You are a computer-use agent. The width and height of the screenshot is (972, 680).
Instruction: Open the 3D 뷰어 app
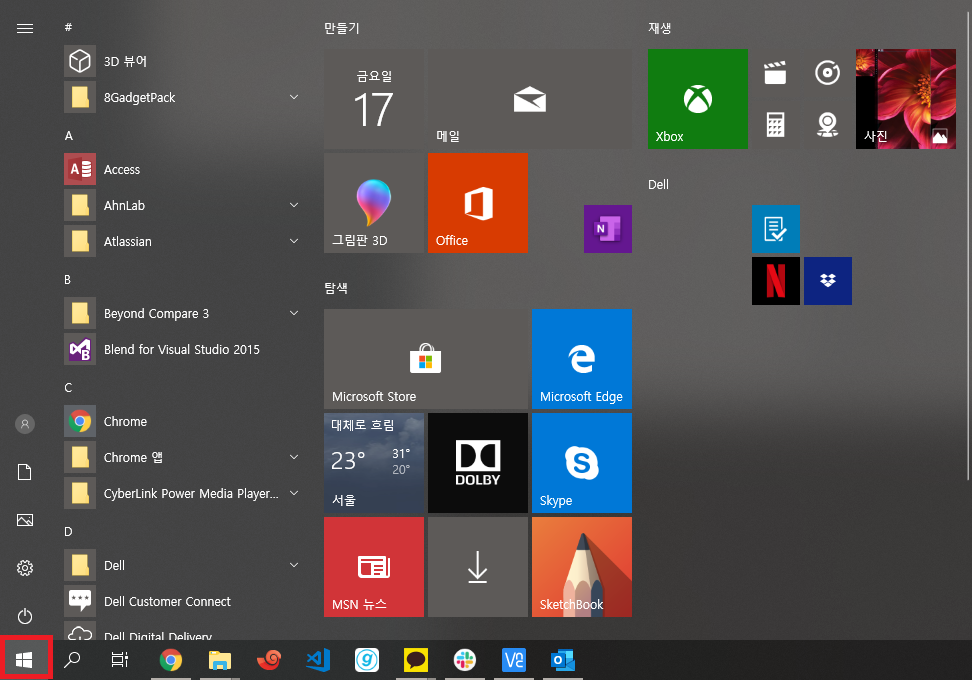pyautogui.click(x=183, y=61)
